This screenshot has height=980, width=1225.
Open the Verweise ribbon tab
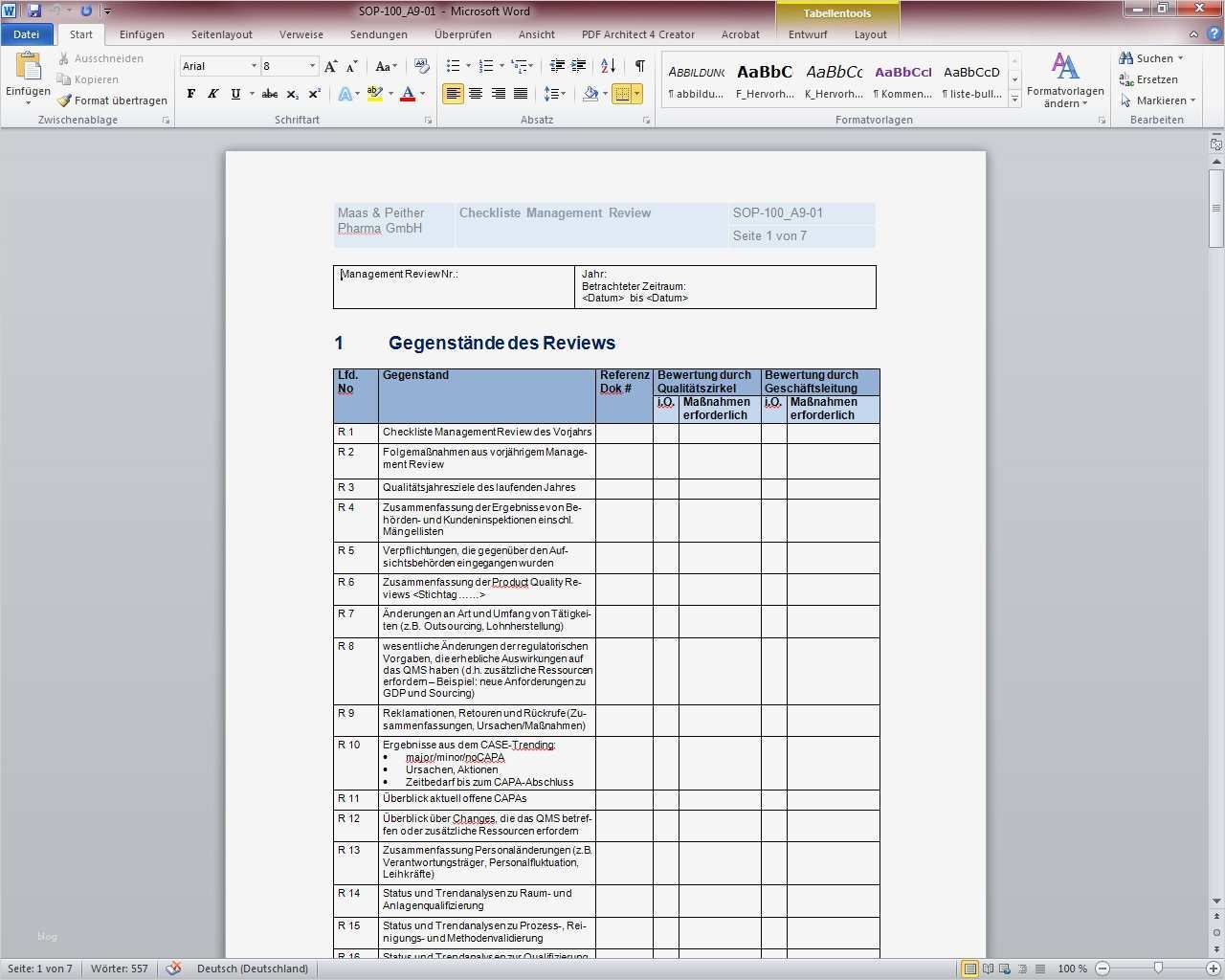pyautogui.click(x=301, y=34)
